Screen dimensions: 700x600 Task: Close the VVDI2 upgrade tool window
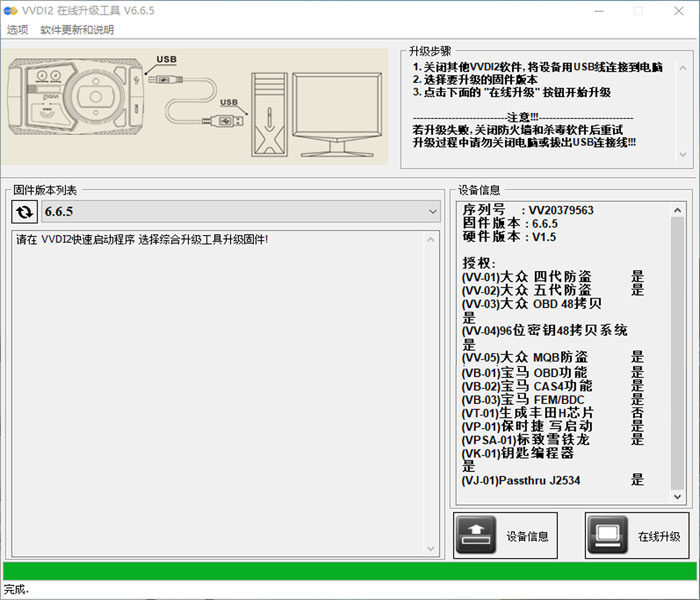[679, 11]
